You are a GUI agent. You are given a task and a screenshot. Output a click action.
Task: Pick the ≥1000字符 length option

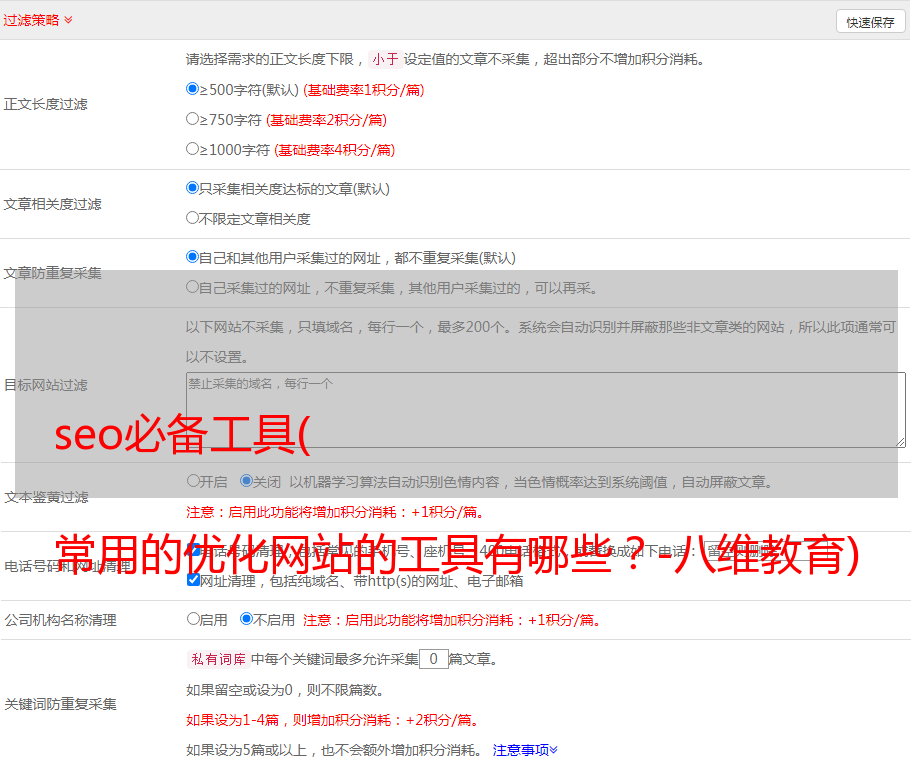192,149
